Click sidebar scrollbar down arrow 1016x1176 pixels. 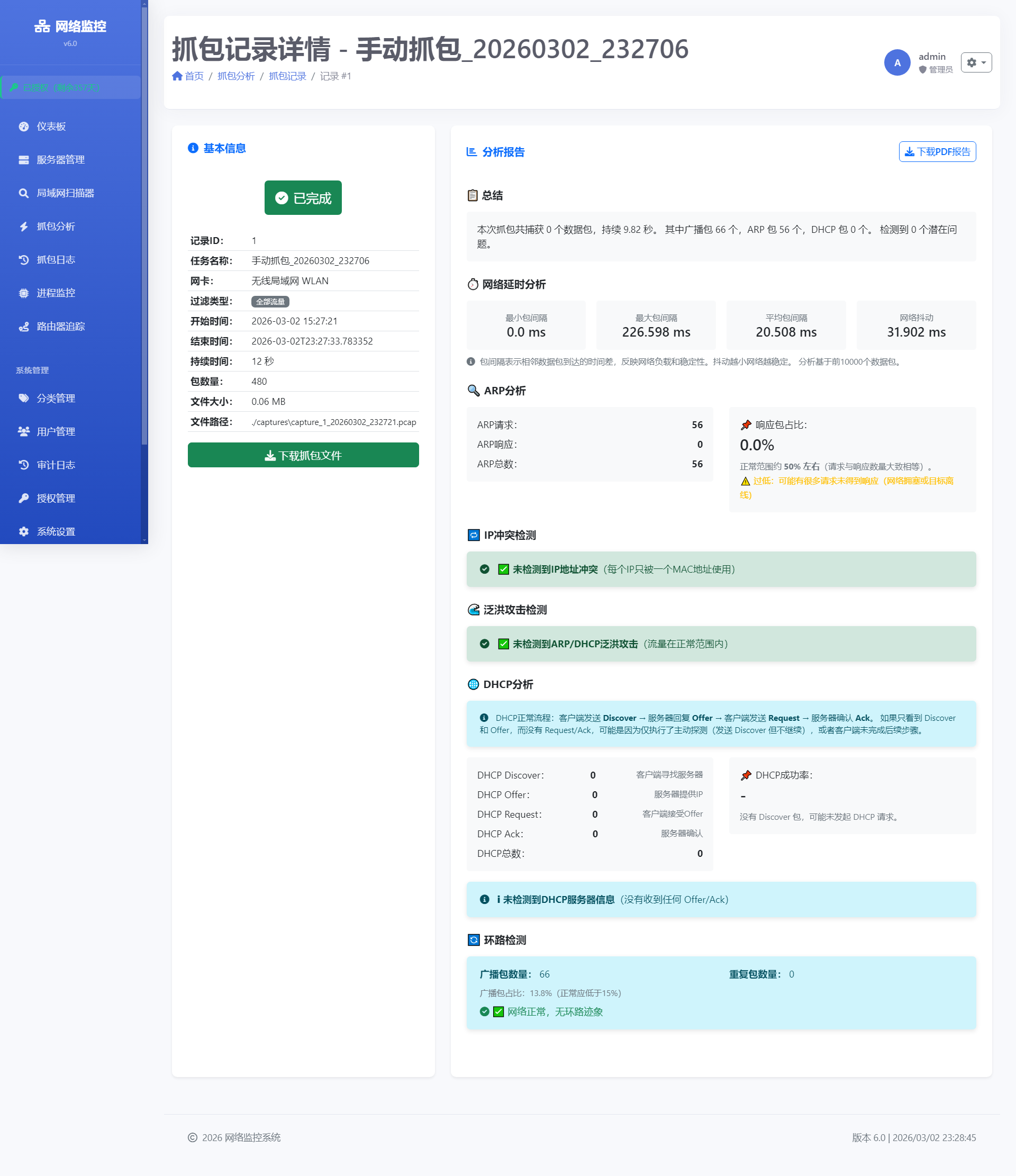tap(144, 540)
